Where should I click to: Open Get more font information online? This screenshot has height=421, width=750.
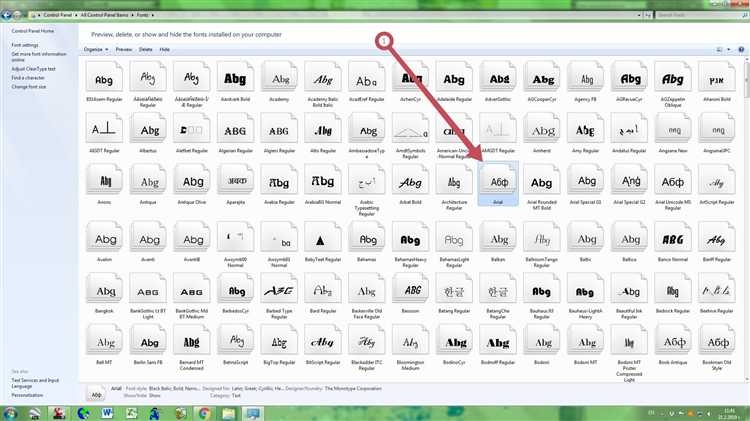(39, 56)
